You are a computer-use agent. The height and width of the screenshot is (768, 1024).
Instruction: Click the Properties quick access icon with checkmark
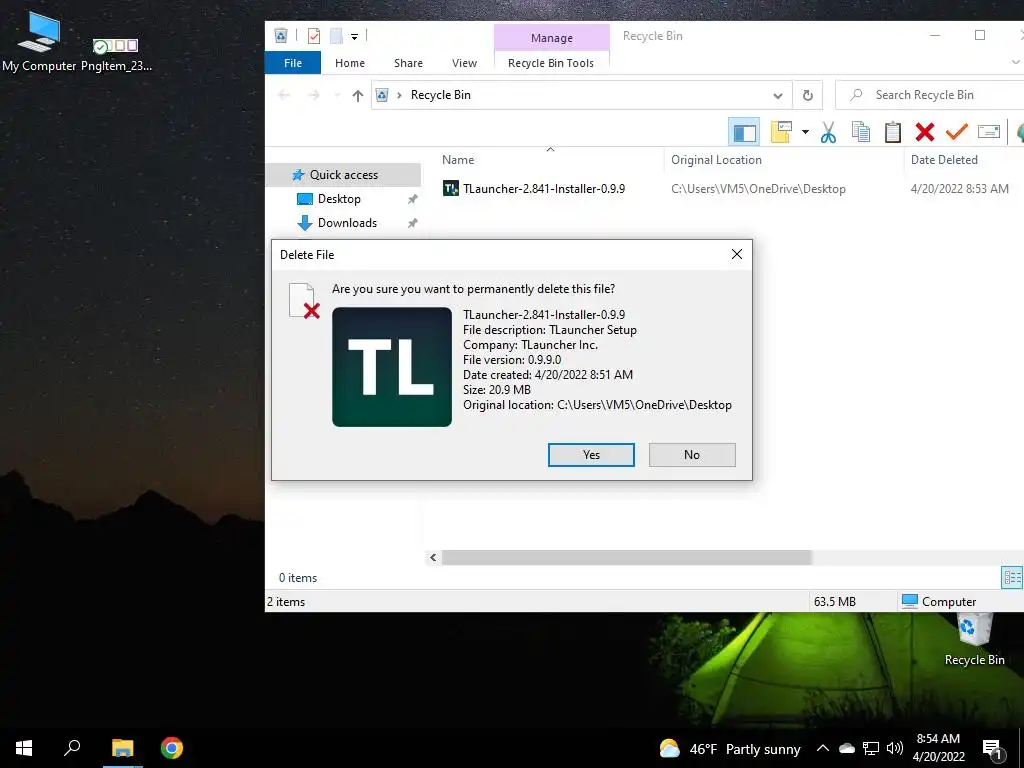pyautogui.click(x=314, y=36)
